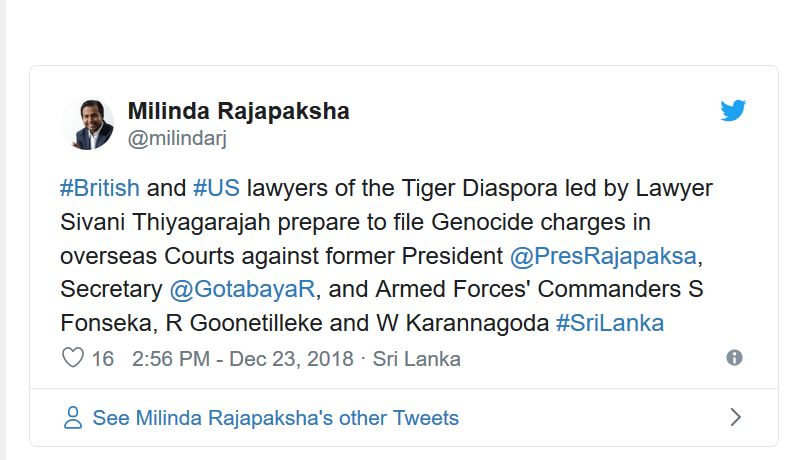The width and height of the screenshot is (805, 460).
Task: Like the tweet with heart icon
Action: coord(73,358)
